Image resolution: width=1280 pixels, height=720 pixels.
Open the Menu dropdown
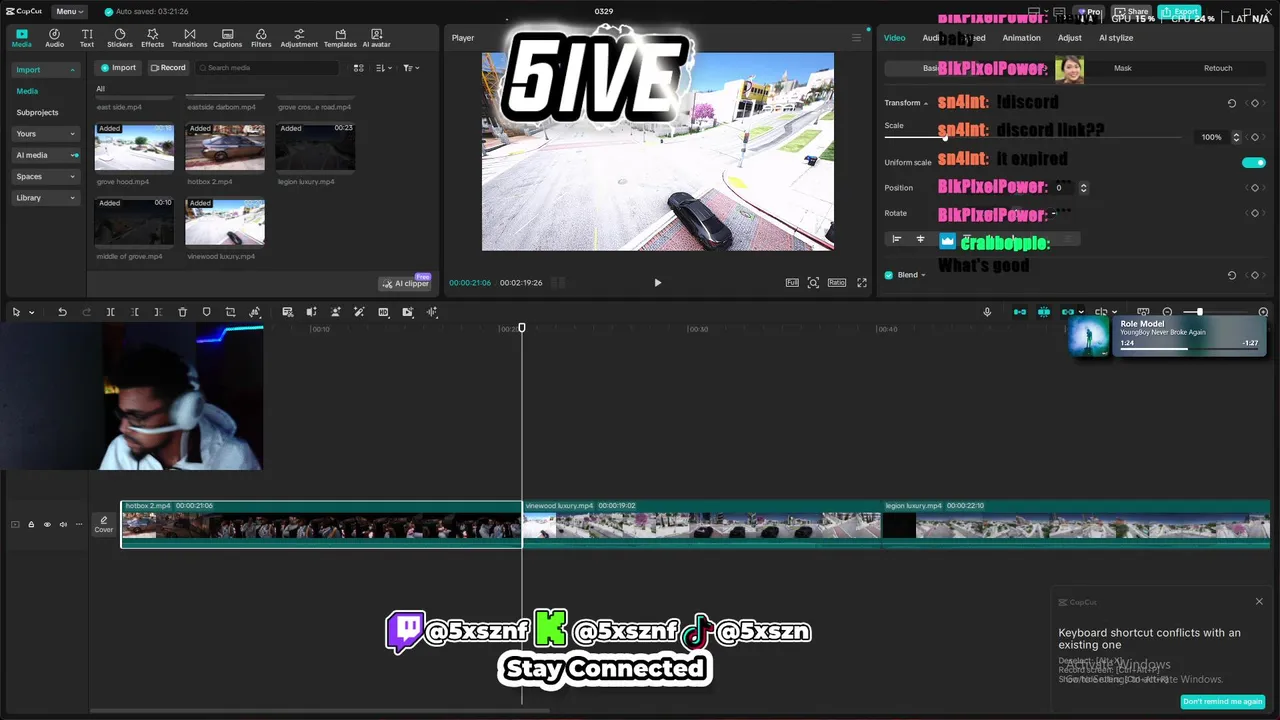(69, 11)
